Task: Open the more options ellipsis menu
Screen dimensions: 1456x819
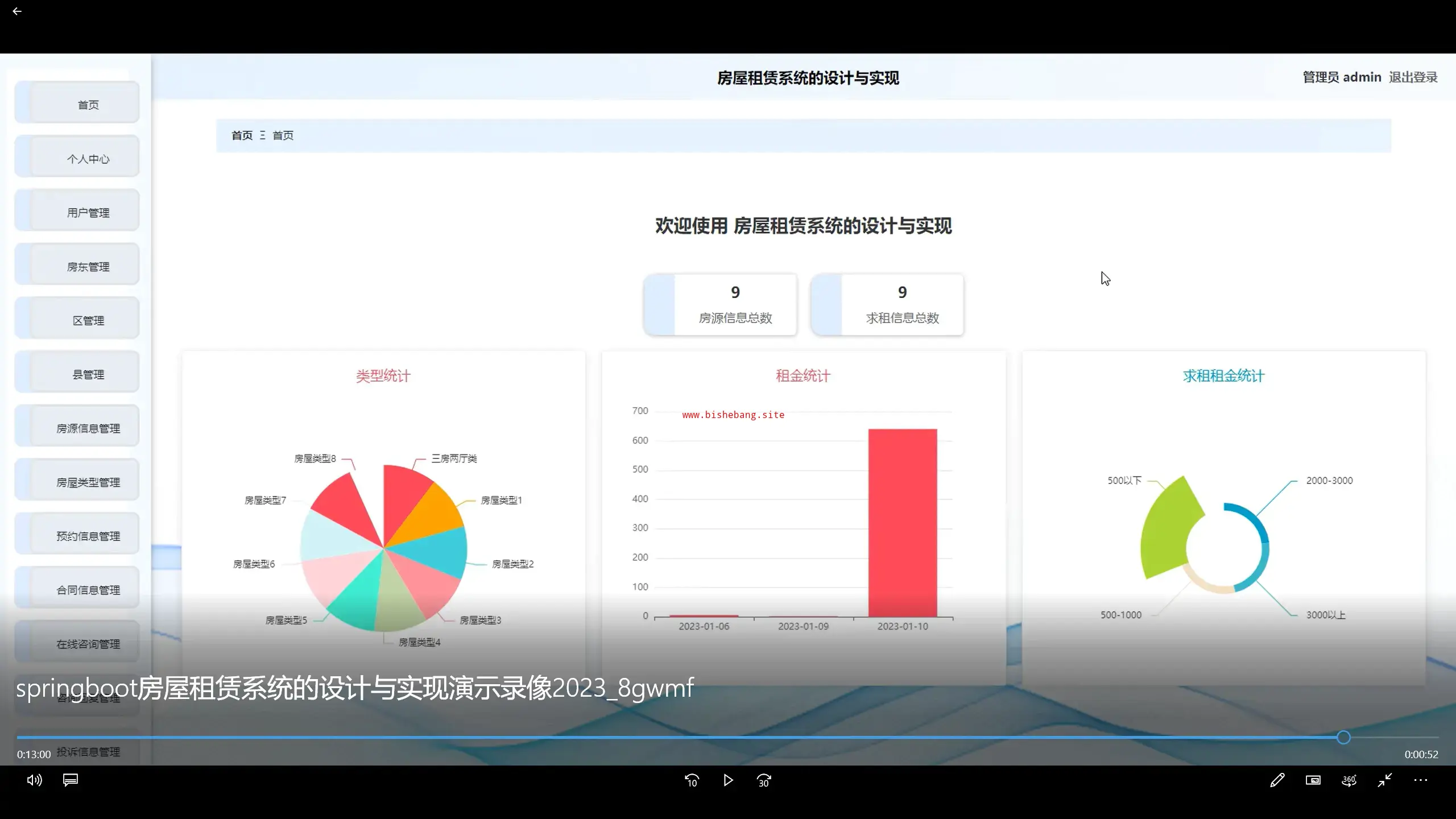Action: (x=1420, y=780)
